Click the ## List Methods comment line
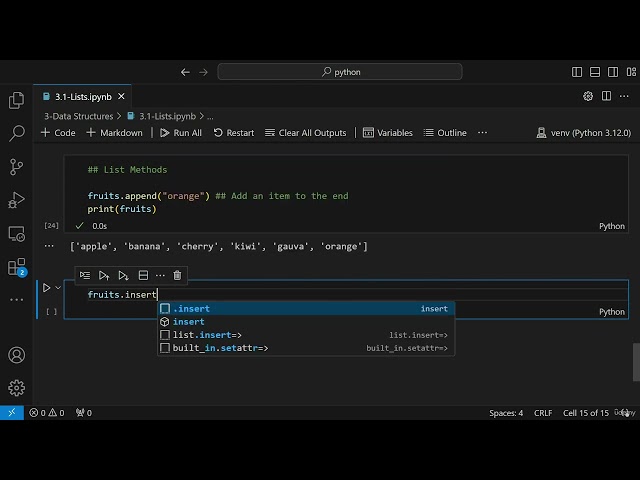This screenshot has width=640, height=480. pos(127,170)
